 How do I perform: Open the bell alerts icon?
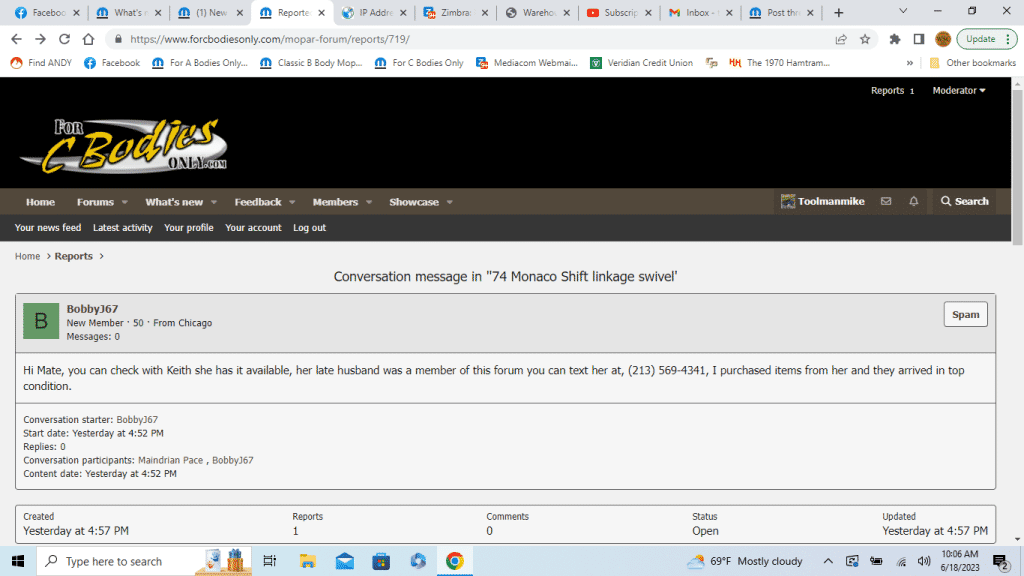pos(913,202)
